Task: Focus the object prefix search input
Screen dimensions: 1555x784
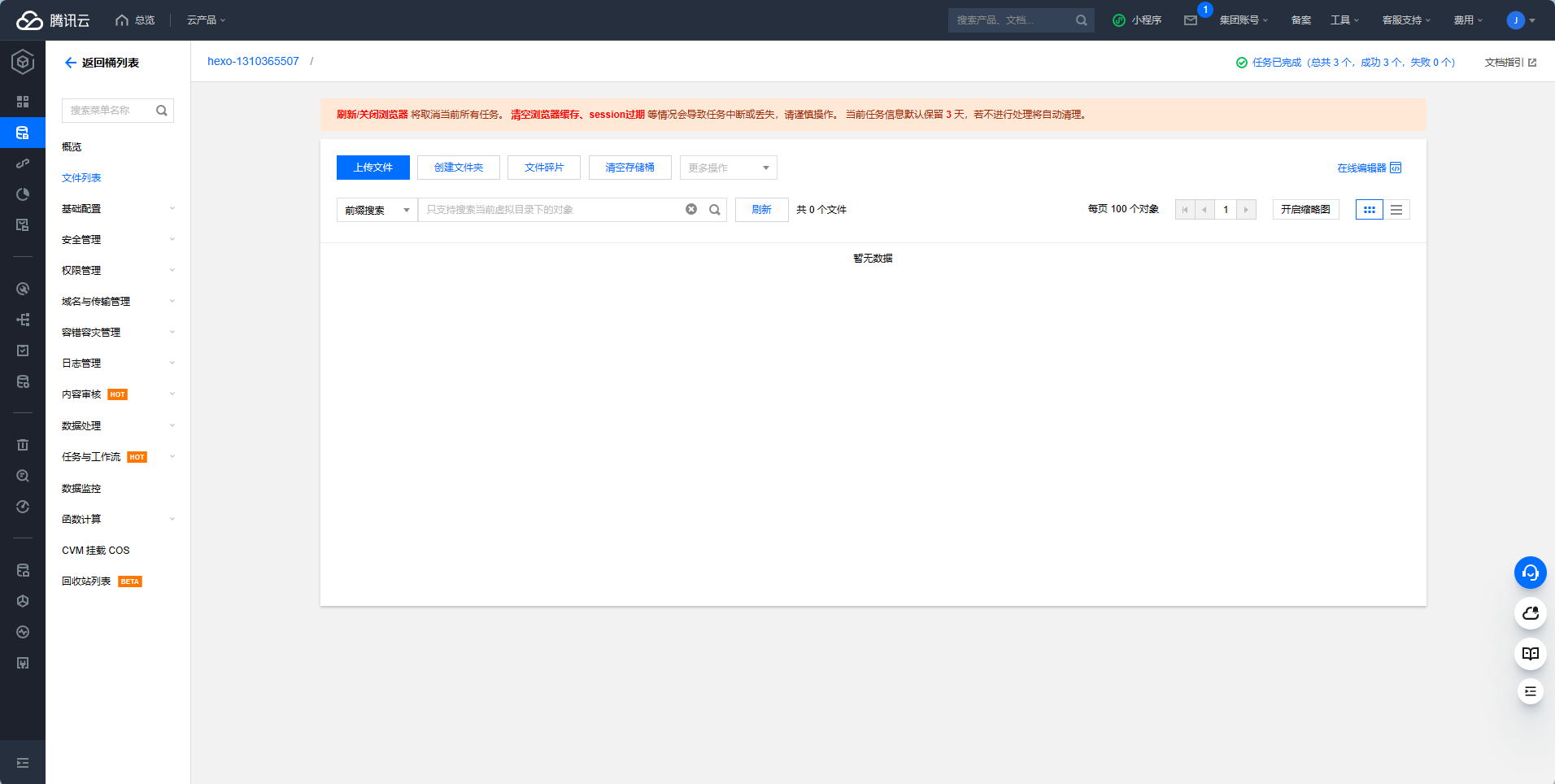Action: [x=551, y=210]
